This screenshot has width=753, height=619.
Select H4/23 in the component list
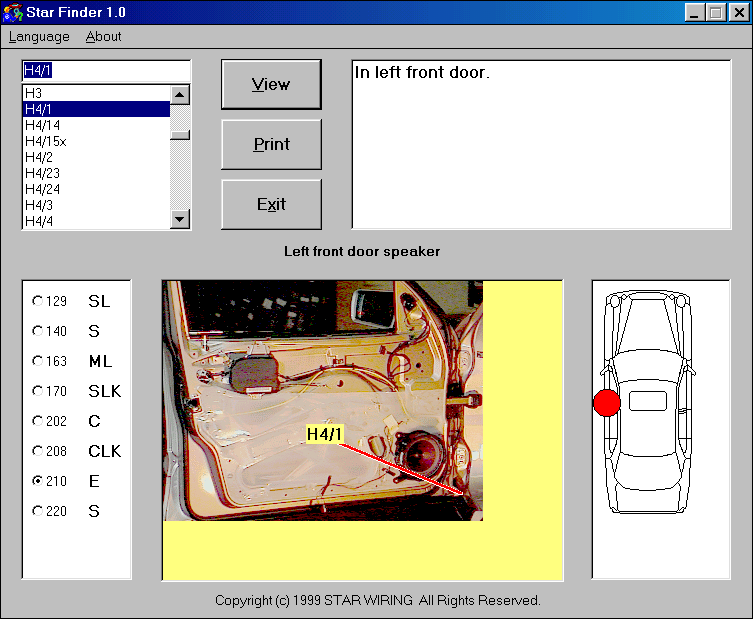(x=96, y=173)
